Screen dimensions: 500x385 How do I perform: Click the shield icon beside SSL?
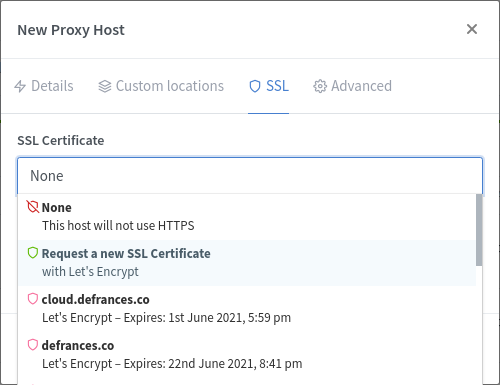[255, 86]
